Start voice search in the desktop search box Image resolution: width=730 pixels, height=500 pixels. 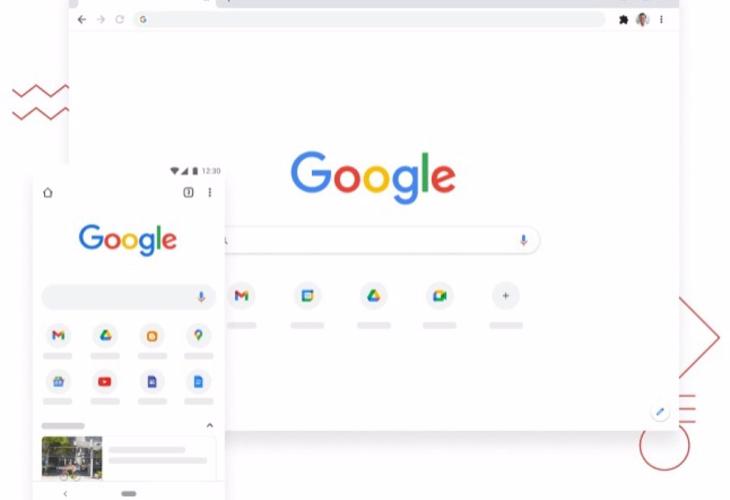[523, 240]
